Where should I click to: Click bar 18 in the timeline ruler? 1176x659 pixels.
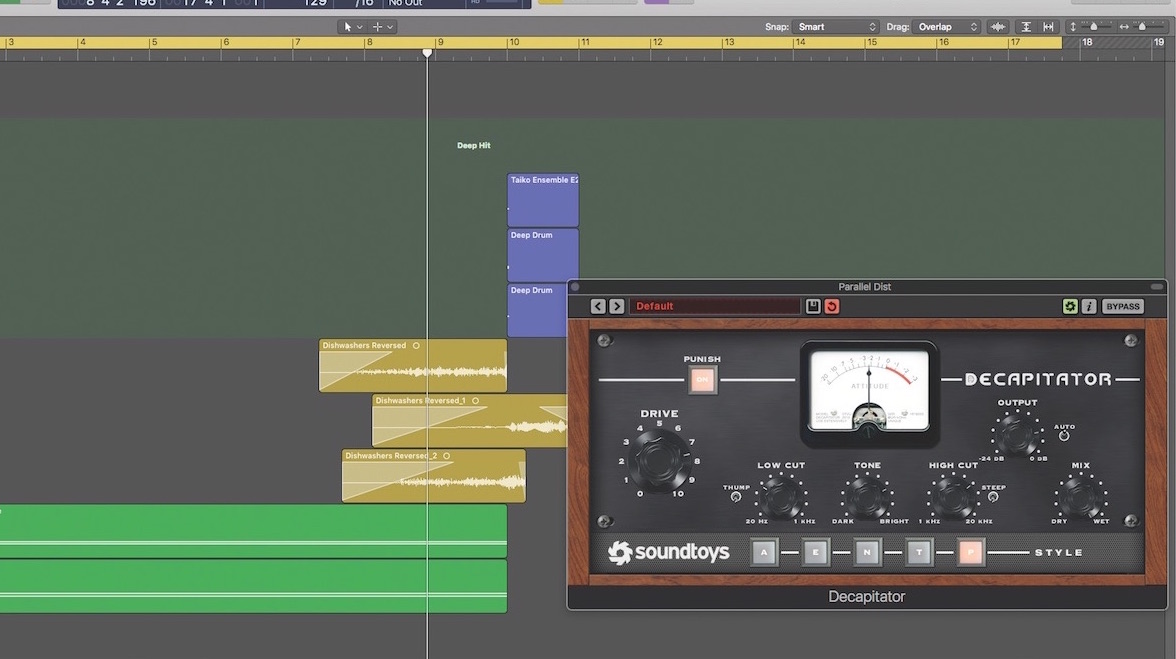(1087, 43)
